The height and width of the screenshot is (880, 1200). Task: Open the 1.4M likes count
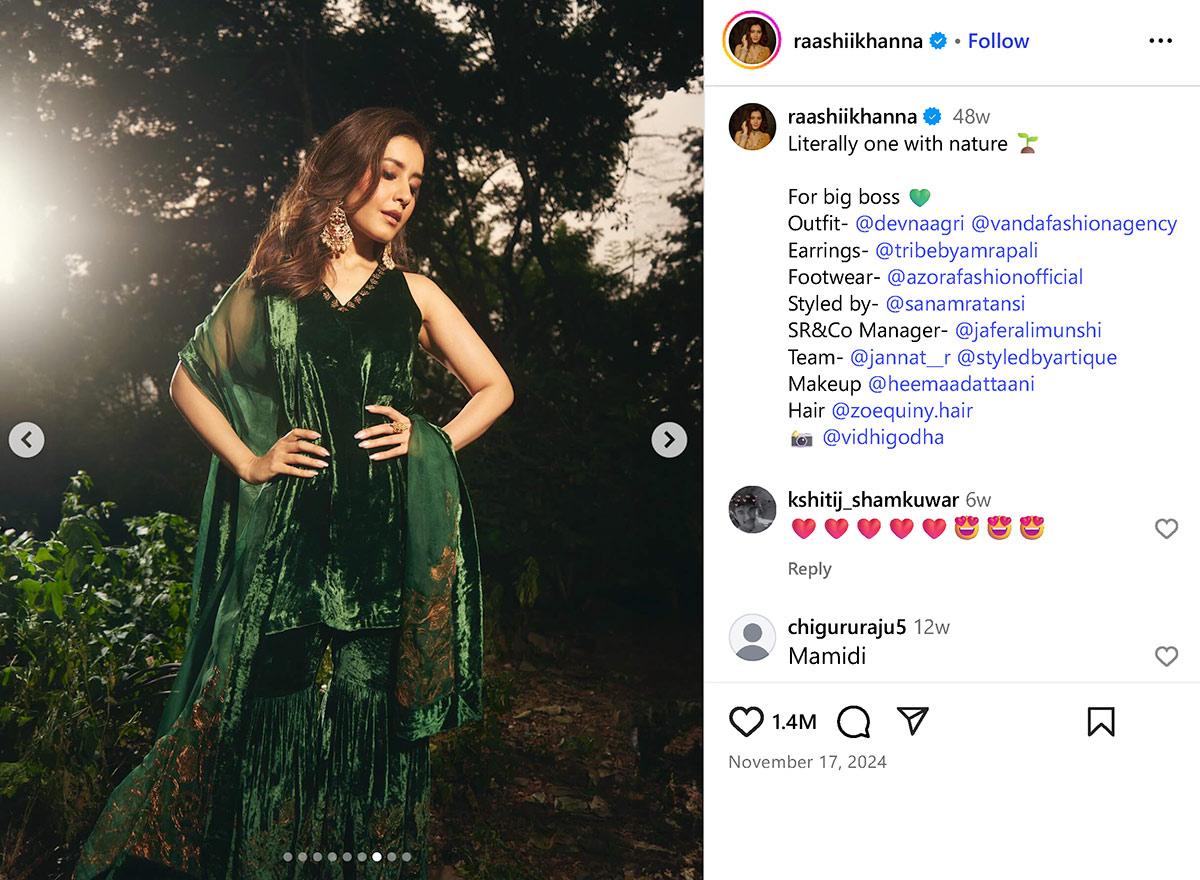coord(794,722)
